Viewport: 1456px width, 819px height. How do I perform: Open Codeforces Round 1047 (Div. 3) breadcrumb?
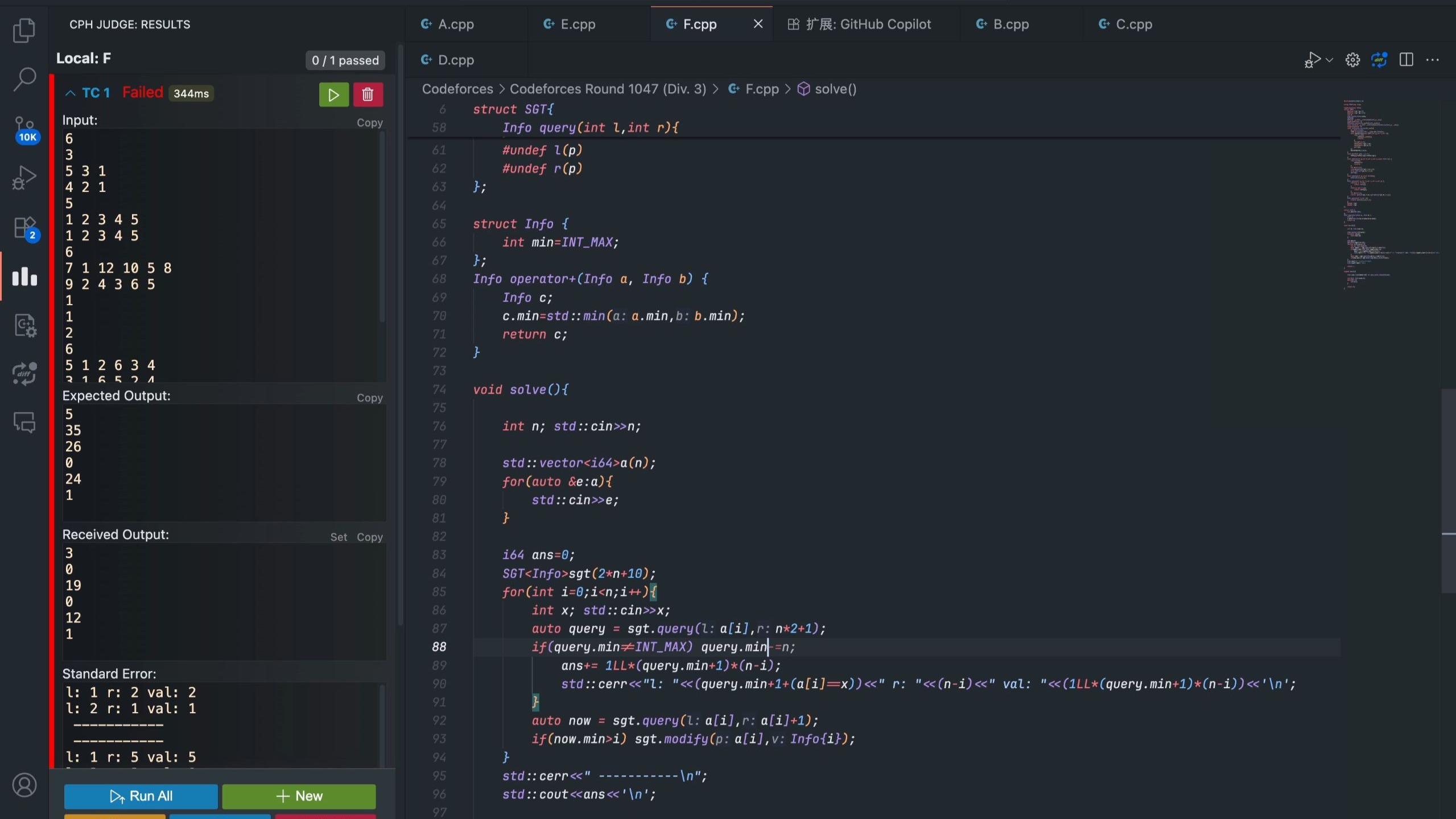(x=608, y=89)
